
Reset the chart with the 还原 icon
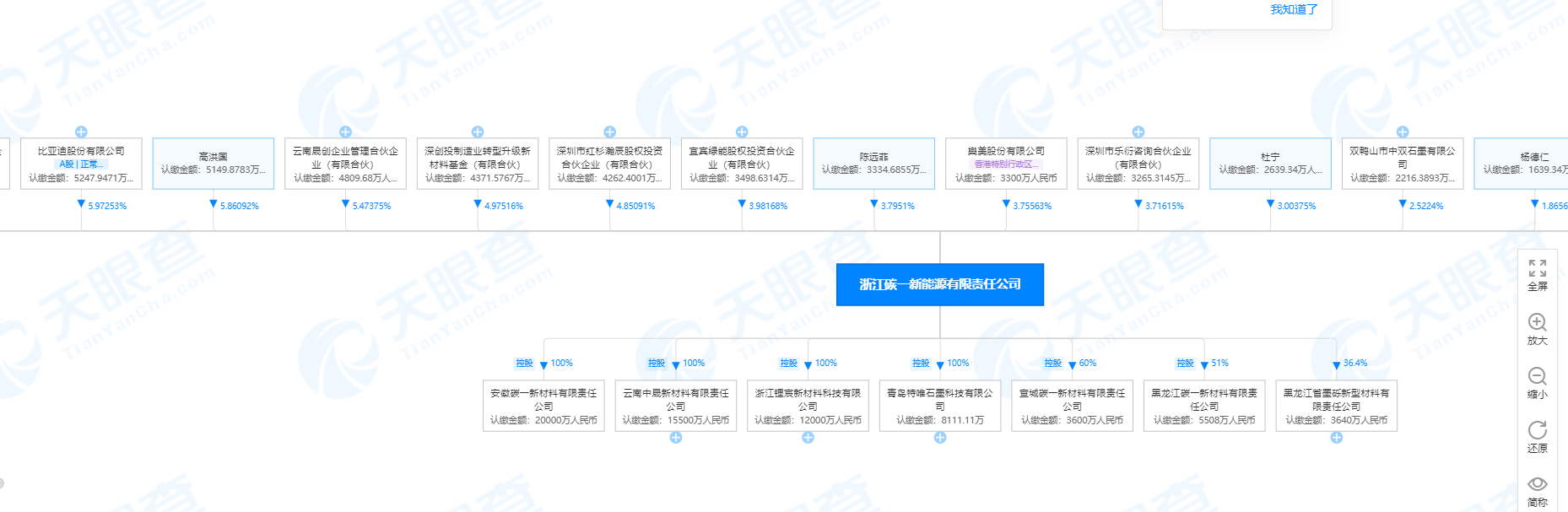pos(1537,430)
